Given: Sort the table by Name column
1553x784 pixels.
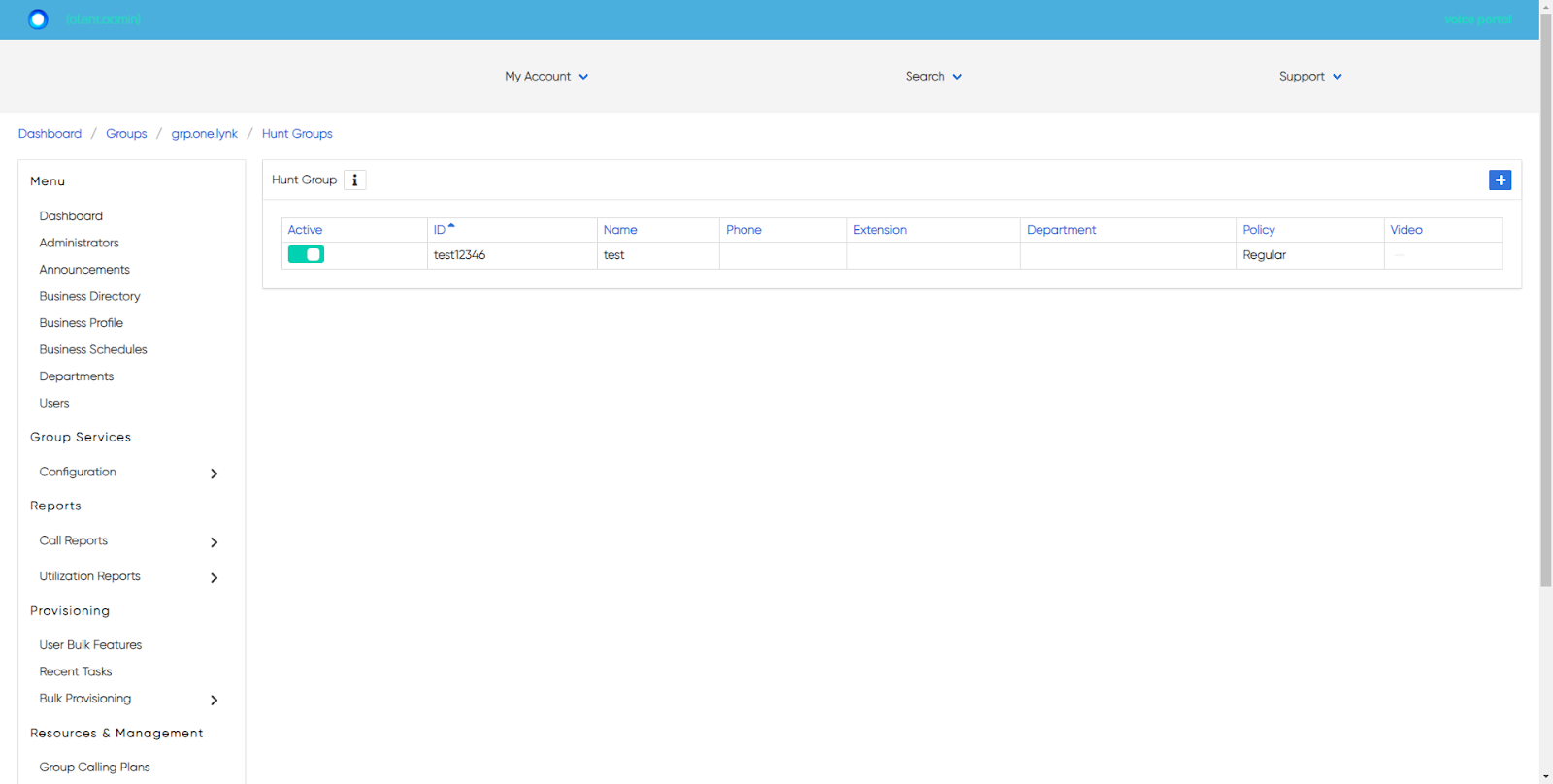Looking at the screenshot, I should [620, 230].
